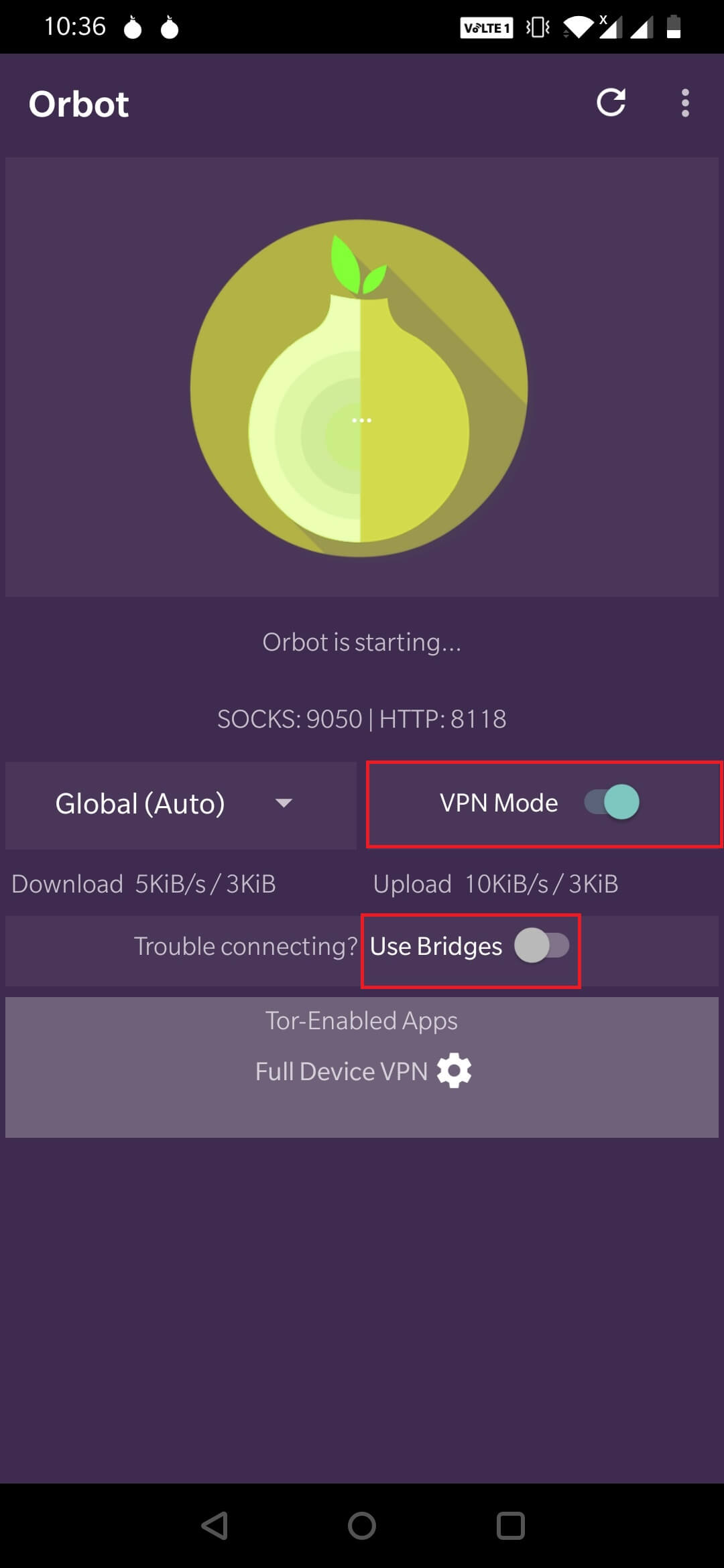Refresh Orbot connection status

click(x=611, y=103)
